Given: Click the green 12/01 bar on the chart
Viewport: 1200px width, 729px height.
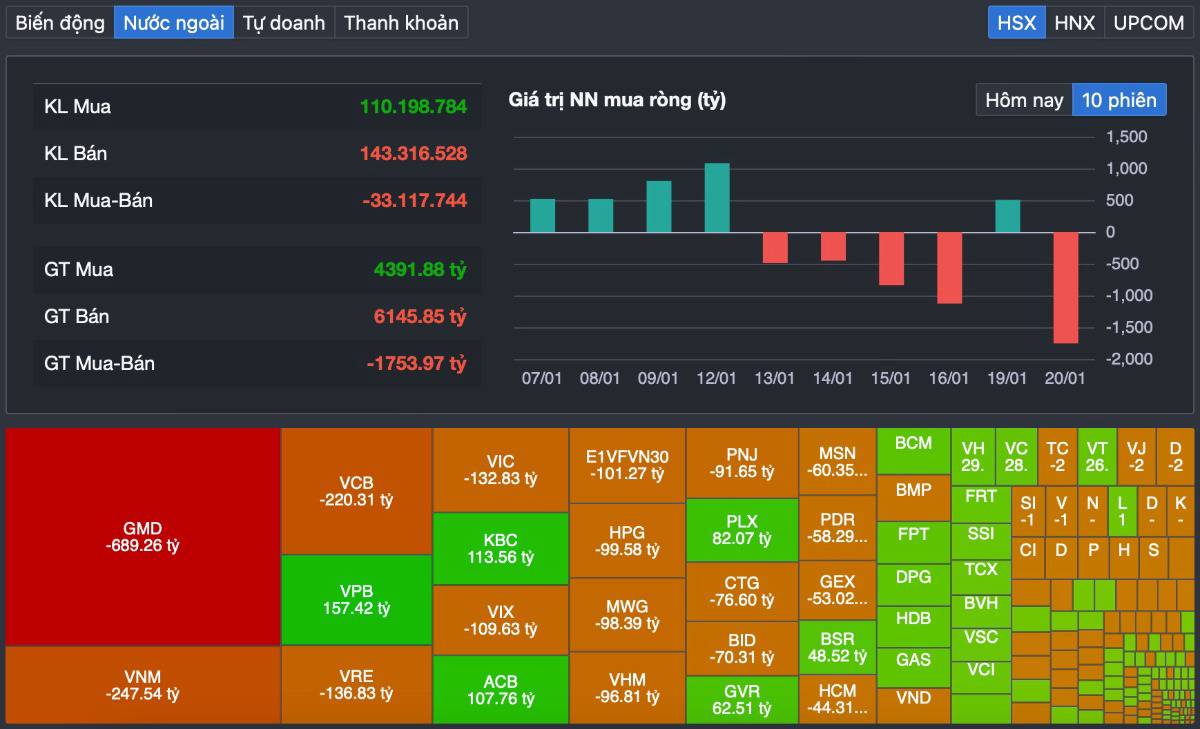Looking at the screenshot, I should [x=716, y=196].
